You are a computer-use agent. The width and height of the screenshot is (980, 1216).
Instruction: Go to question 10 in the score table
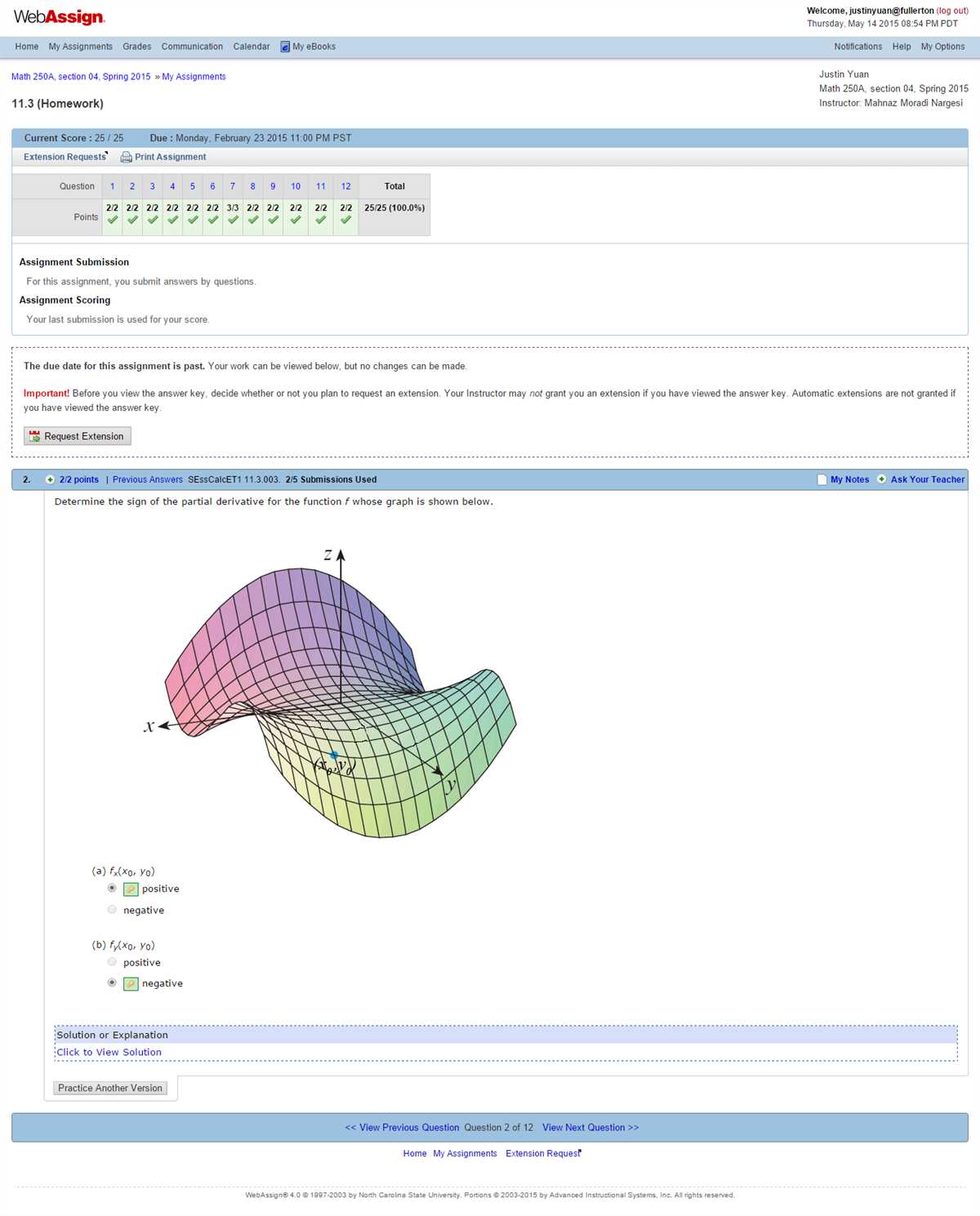coord(296,186)
